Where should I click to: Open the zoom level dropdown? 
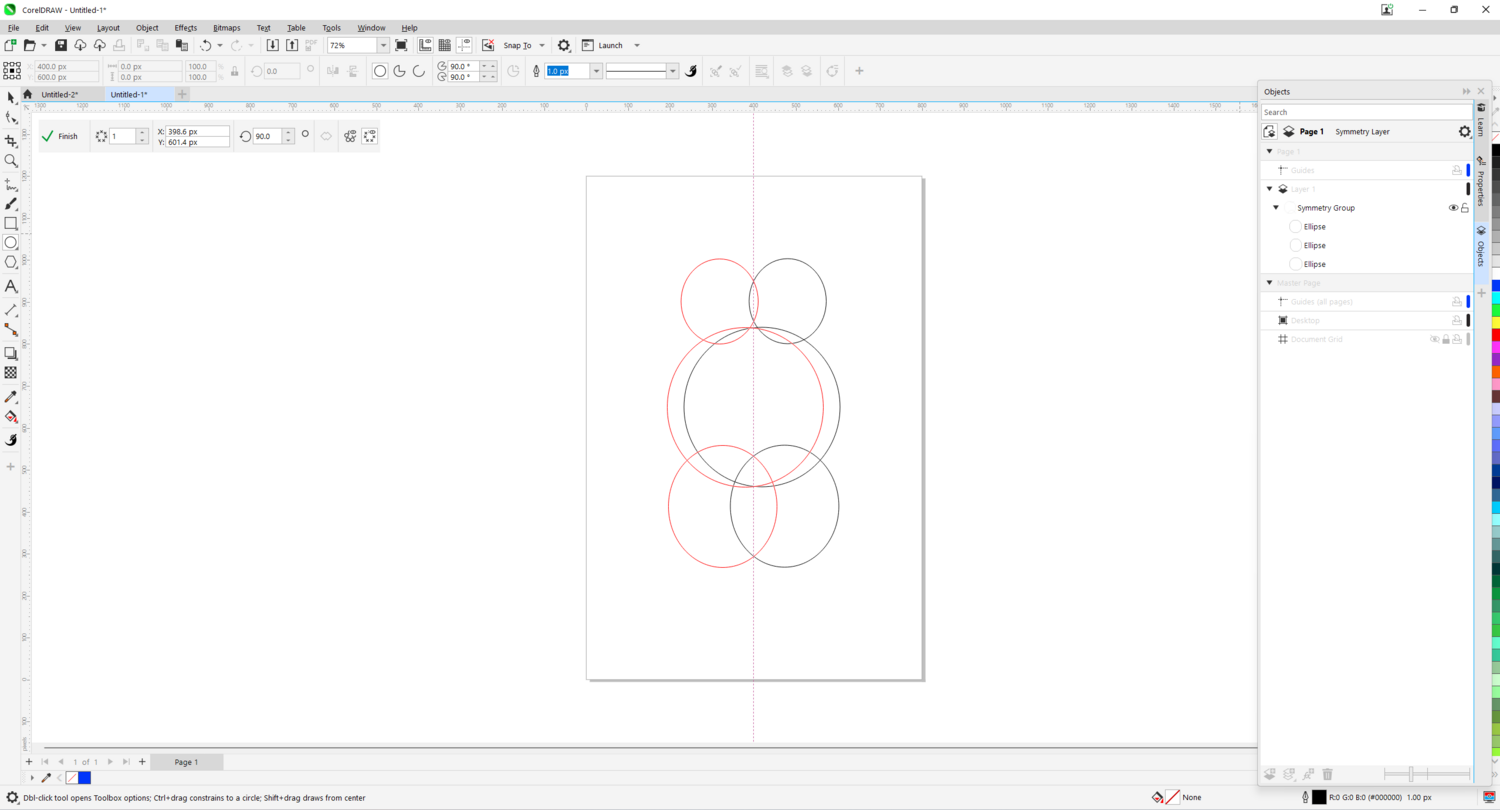point(383,46)
